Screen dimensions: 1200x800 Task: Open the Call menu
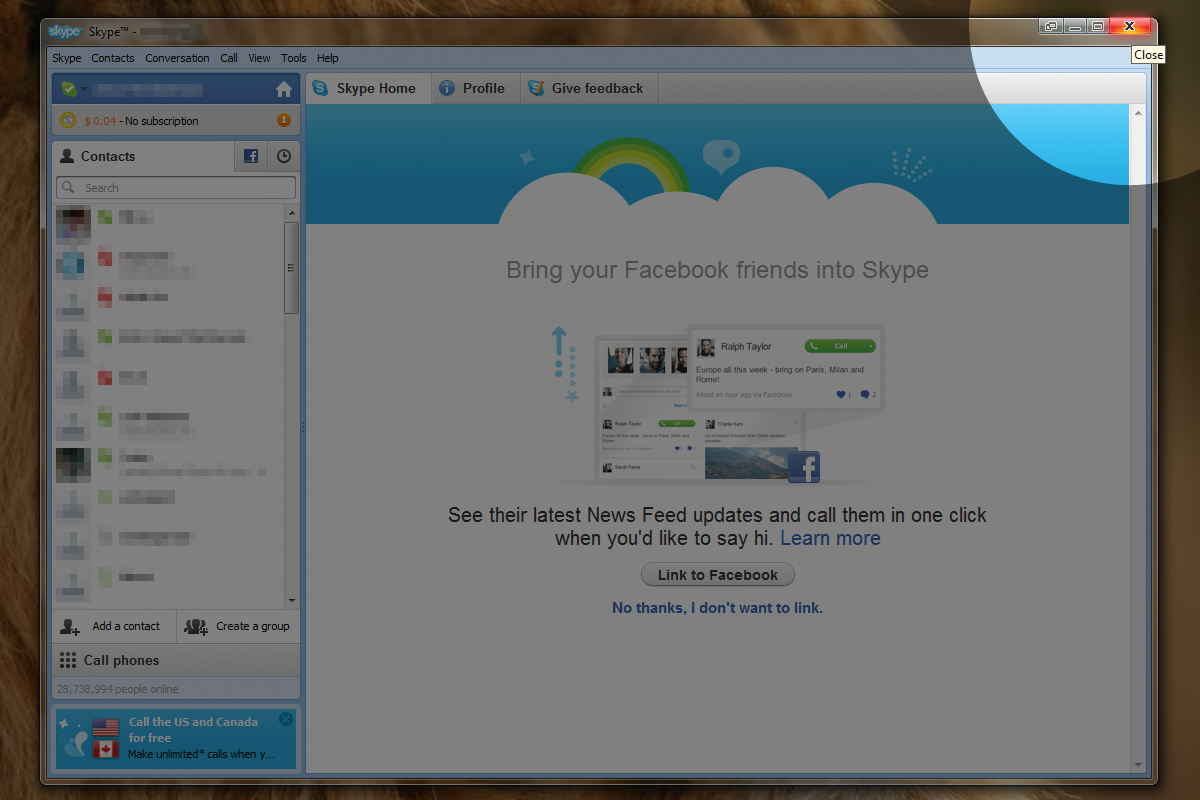[x=229, y=58]
